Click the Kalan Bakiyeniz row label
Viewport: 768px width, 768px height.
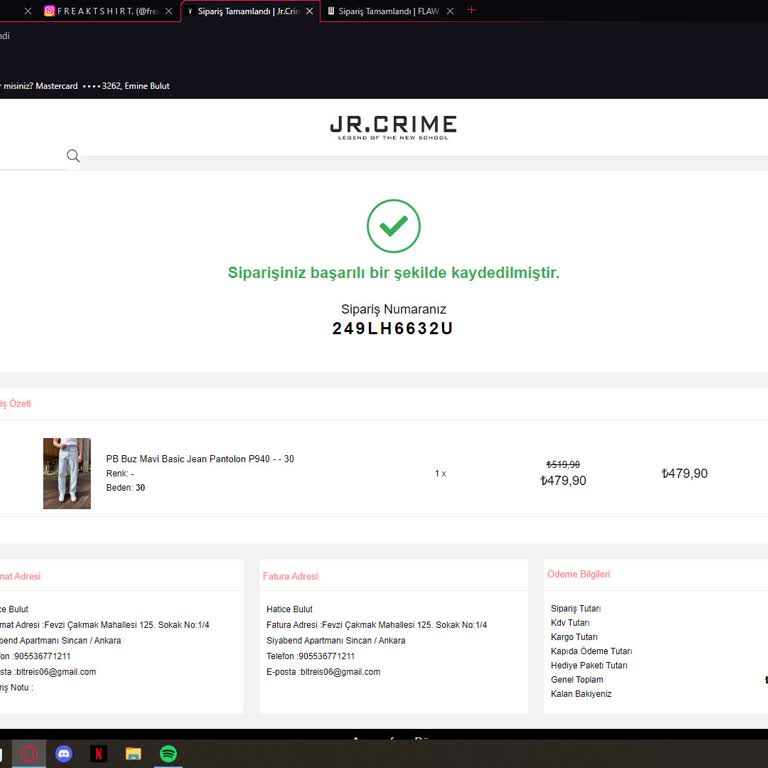coord(581,694)
